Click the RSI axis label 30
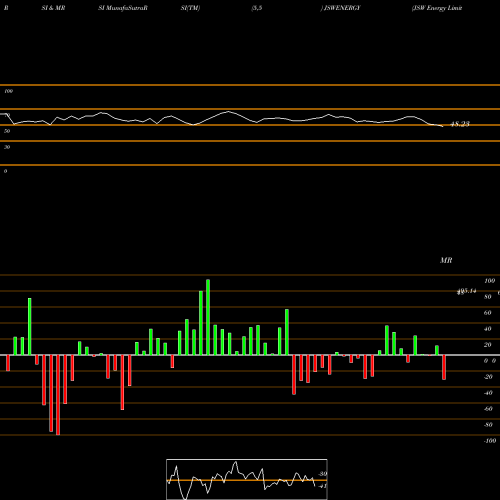This screenshot has height=500, width=500. coord(7,147)
